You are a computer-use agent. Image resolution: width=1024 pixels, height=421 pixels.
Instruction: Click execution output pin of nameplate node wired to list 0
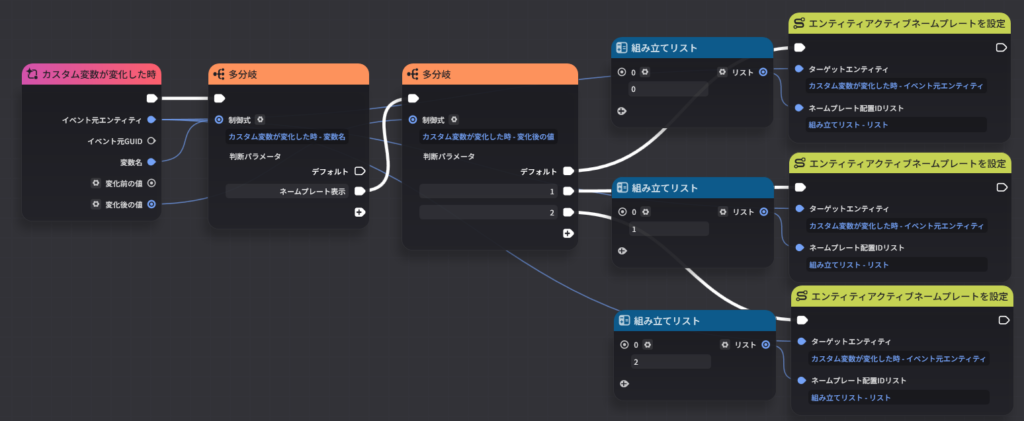1000,48
